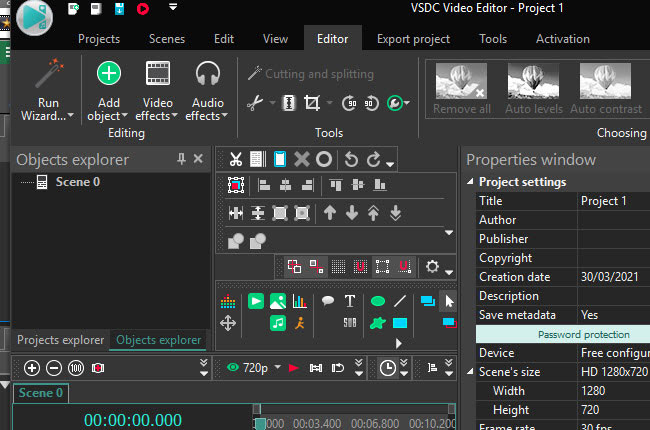Toggle the preview eye icon beside 720p
The width and height of the screenshot is (650, 430).
pyautogui.click(x=233, y=367)
